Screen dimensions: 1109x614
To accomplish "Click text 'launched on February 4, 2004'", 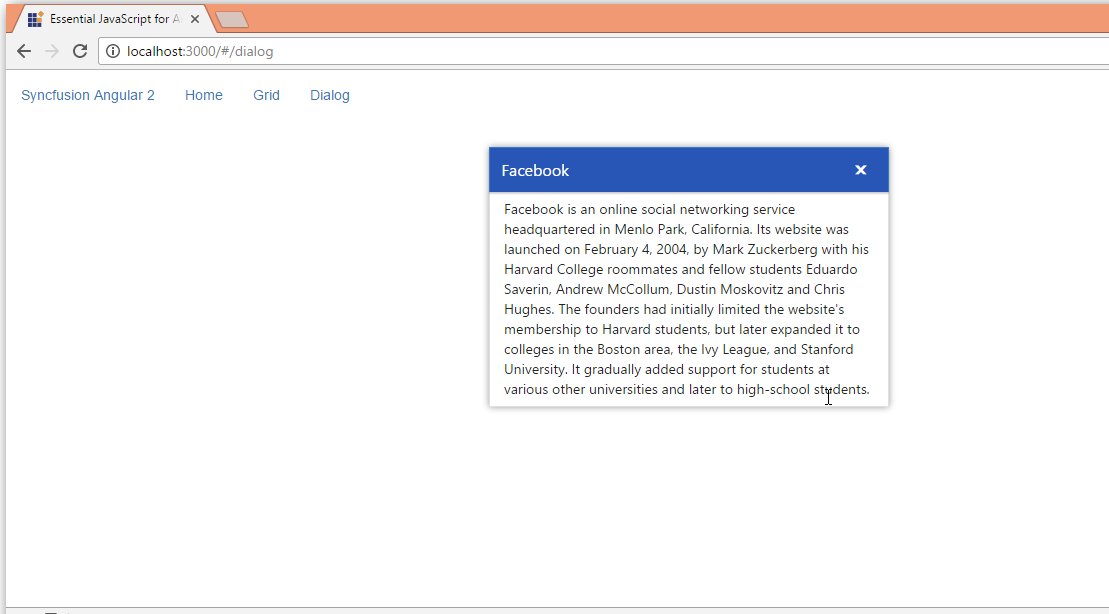I will tap(596, 249).
